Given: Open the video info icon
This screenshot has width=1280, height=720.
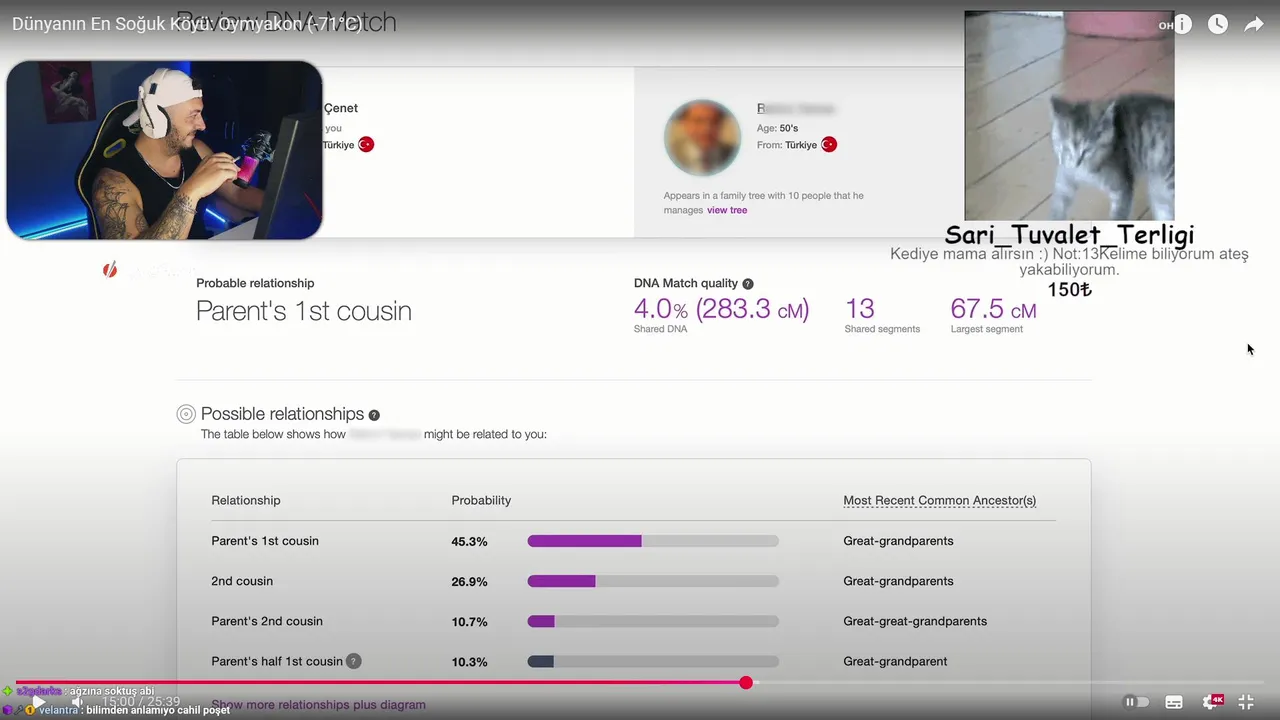Looking at the screenshot, I should pos(1183,24).
